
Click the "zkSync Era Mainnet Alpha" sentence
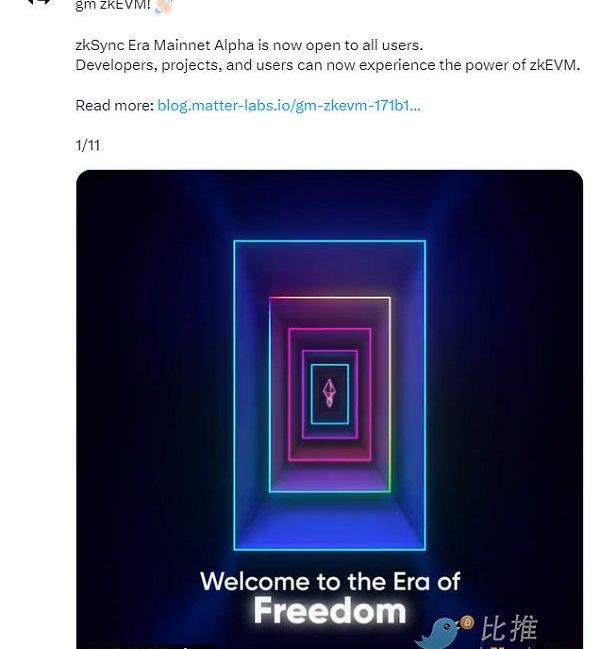click(249, 45)
